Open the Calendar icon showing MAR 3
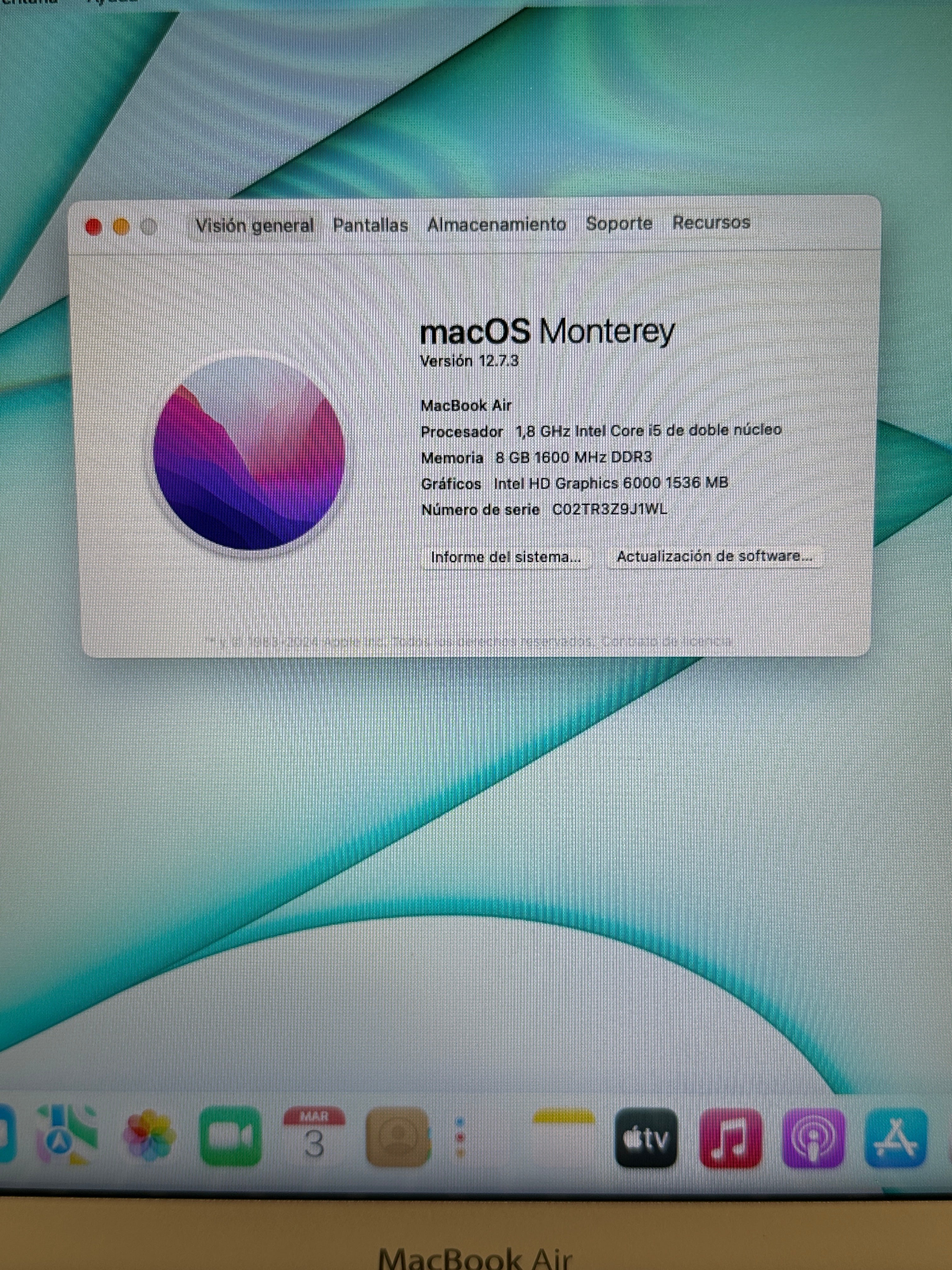Screen dimensions: 952x1270 (314, 1136)
